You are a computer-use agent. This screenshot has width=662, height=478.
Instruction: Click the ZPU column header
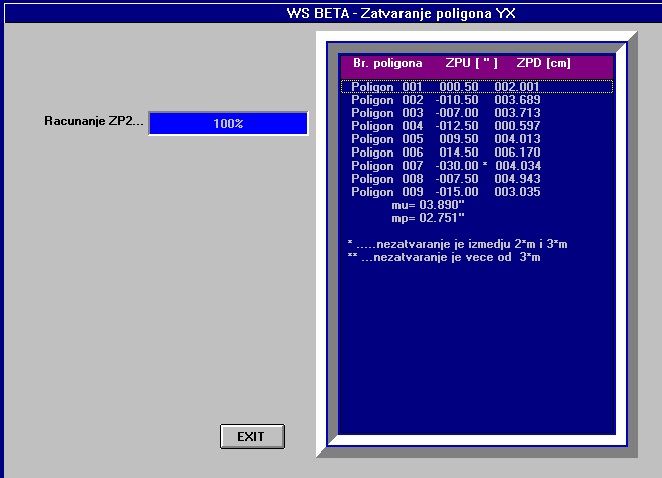471,63
